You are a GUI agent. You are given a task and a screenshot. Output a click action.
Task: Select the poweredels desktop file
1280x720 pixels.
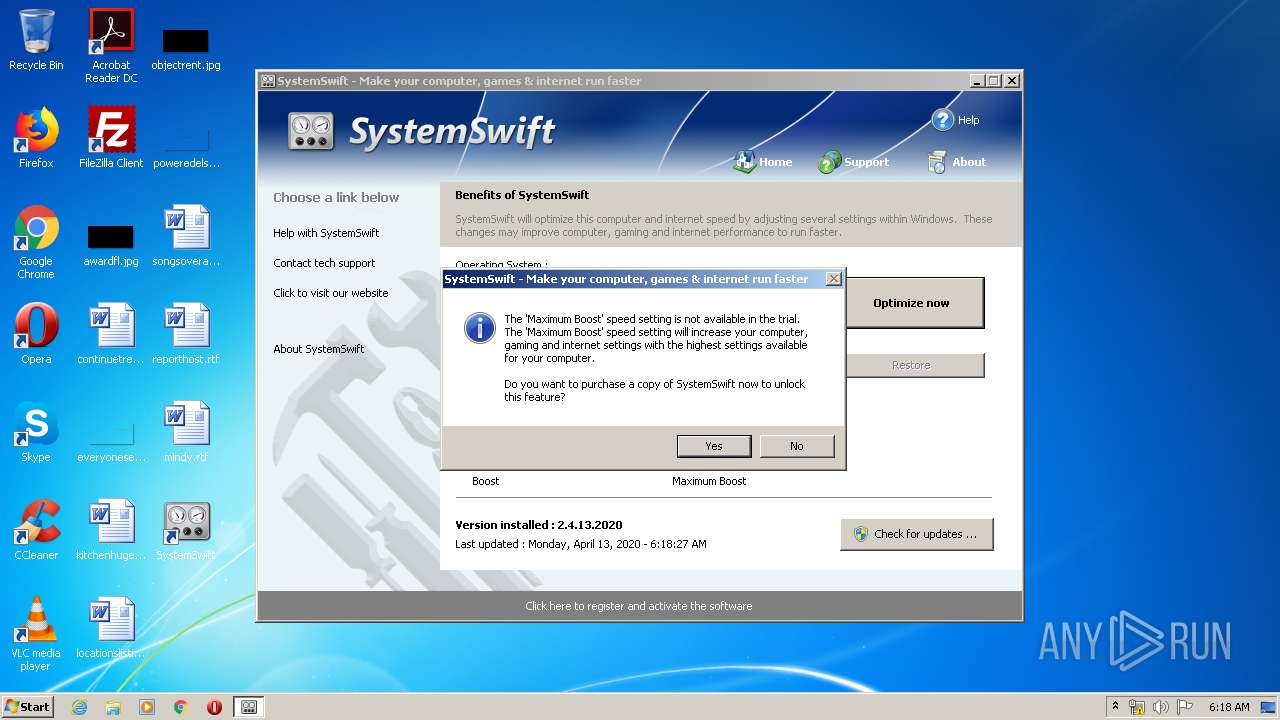[186, 146]
